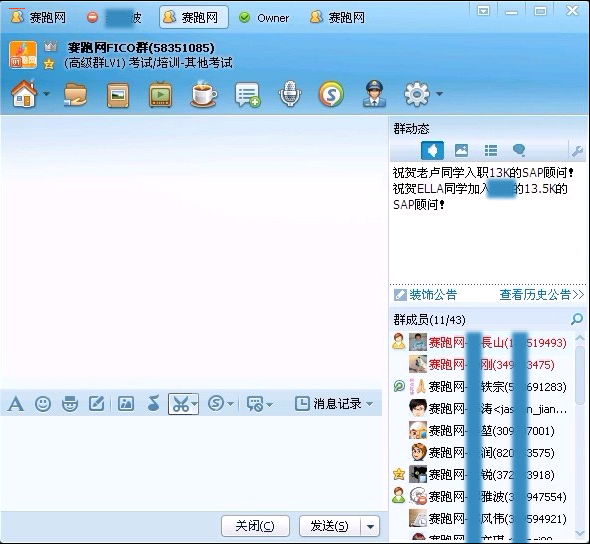Select member row ending in 691283)
Viewport: 590px width, 544px height.
coord(483,386)
